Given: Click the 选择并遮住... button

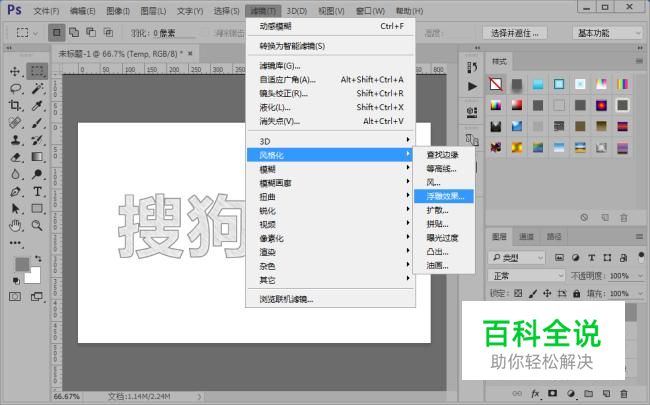Looking at the screenshot, I should coord(514,33).
